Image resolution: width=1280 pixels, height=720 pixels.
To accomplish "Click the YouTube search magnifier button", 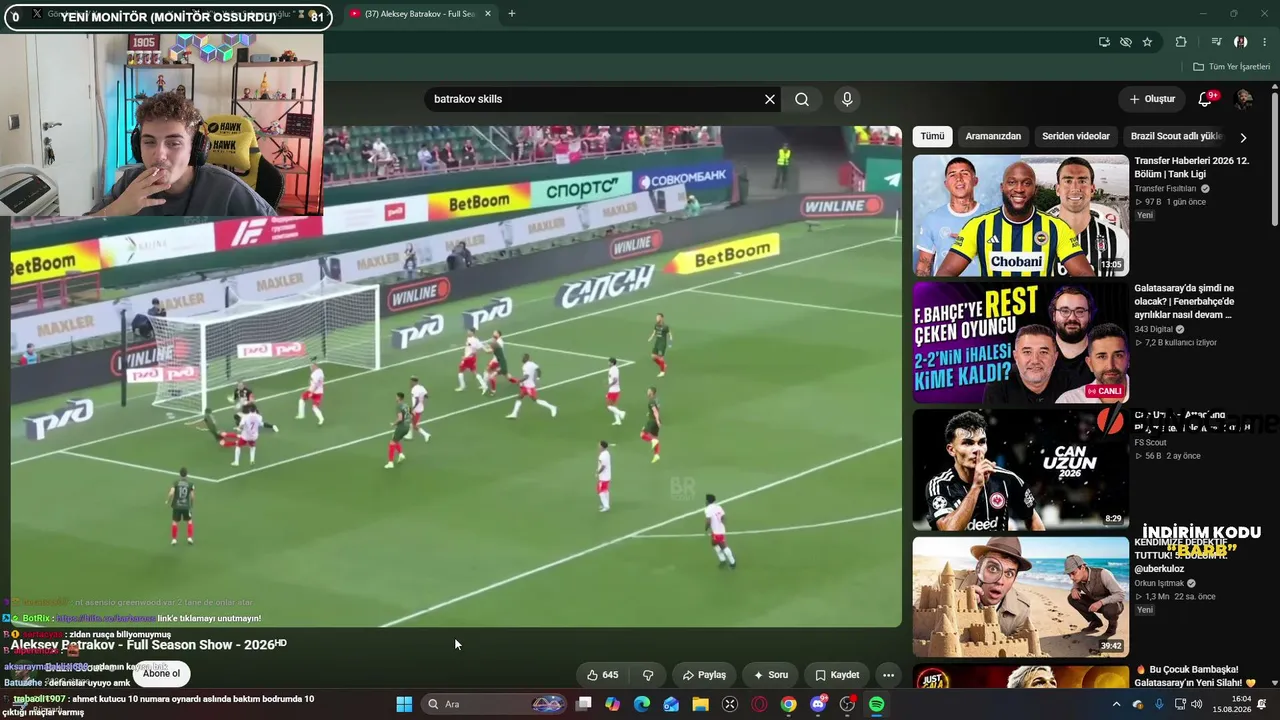I will pos(802,99).
